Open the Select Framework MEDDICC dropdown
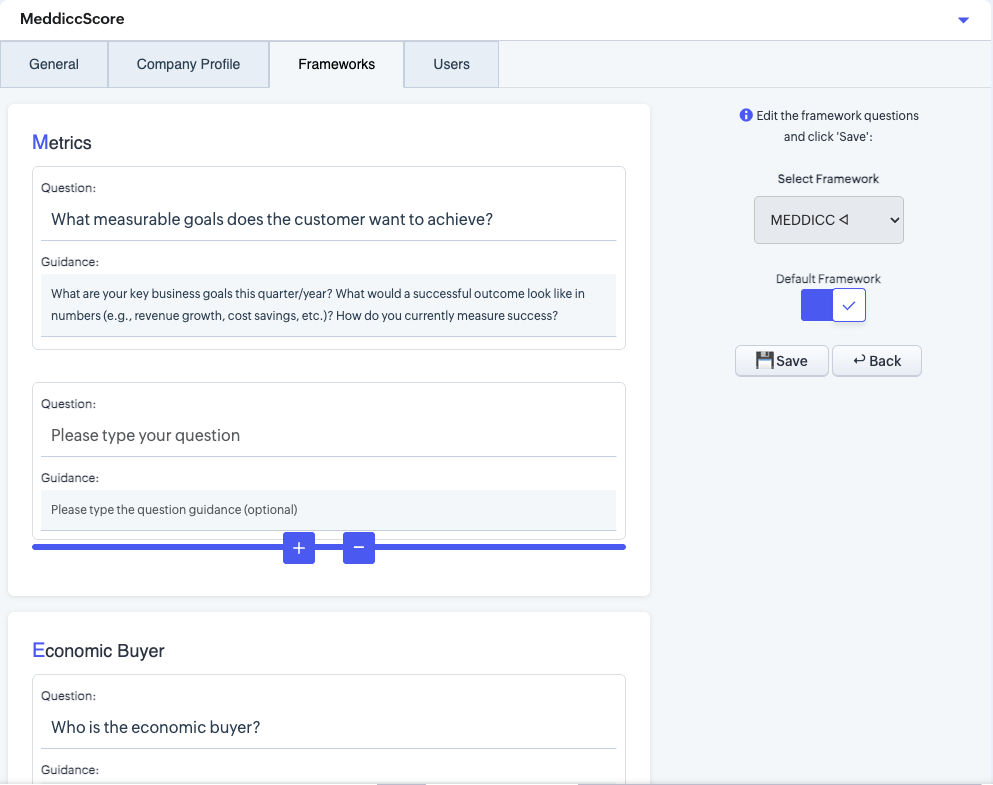Viewport: 993px width, 785px height. click(x=828, y=220)
